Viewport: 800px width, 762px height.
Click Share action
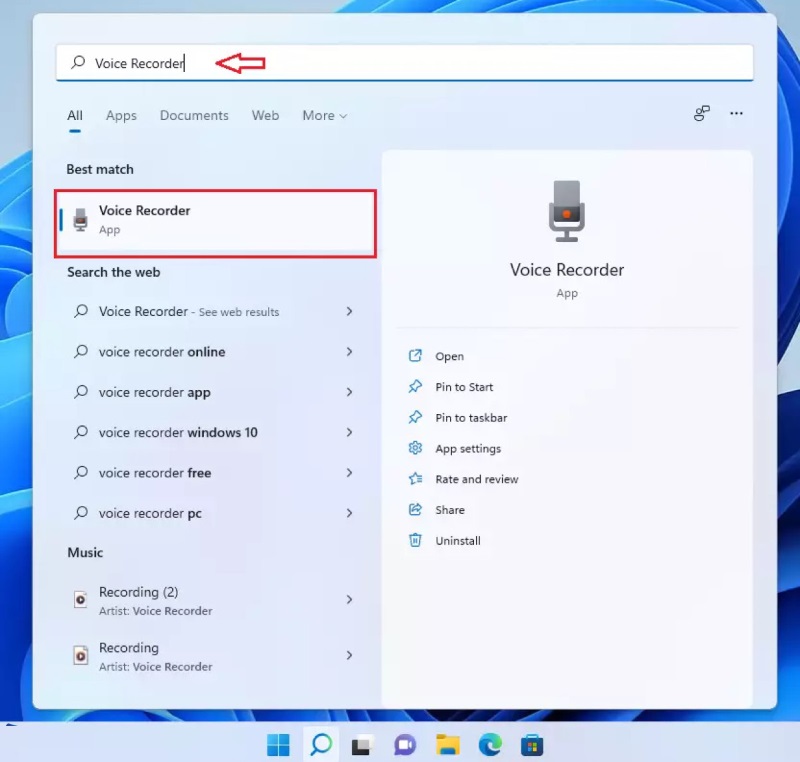click(450, 510)
